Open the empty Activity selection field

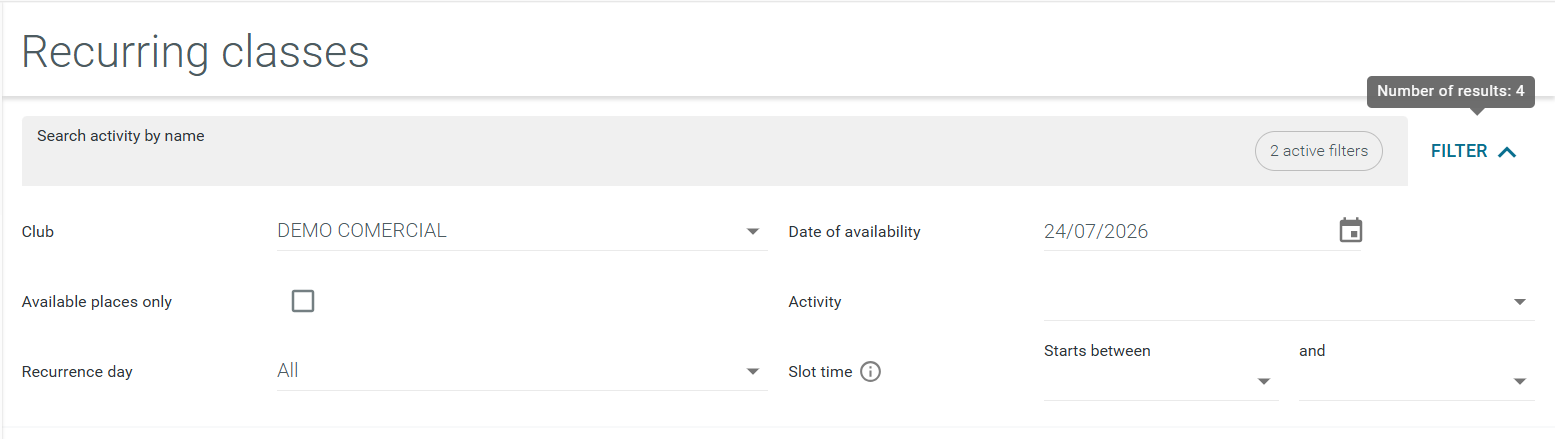1289,301
